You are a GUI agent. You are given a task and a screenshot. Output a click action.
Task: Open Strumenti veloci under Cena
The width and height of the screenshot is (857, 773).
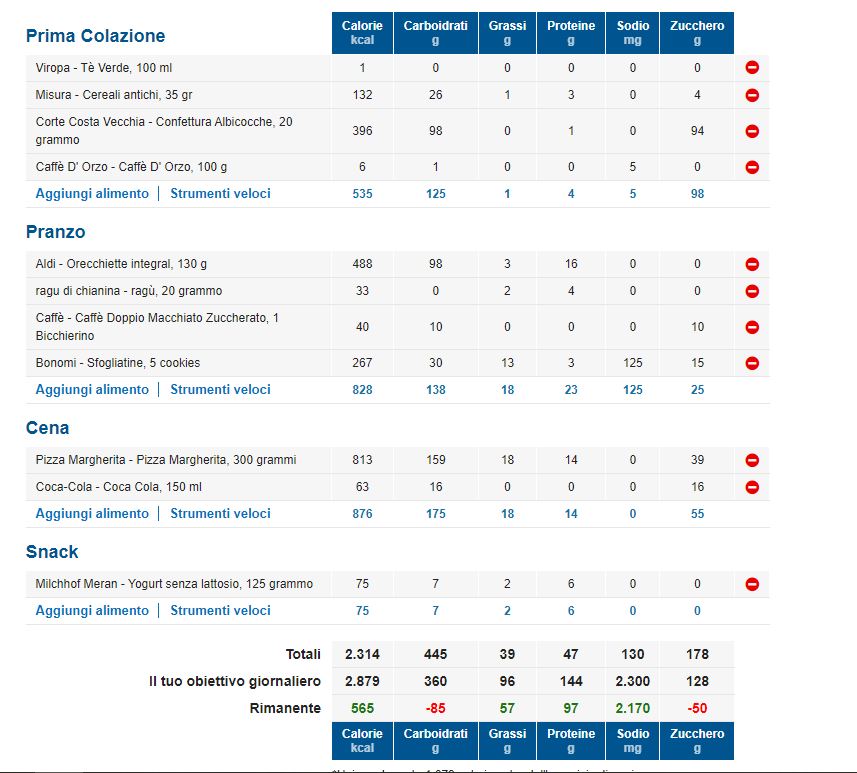(x=220, y=514)
